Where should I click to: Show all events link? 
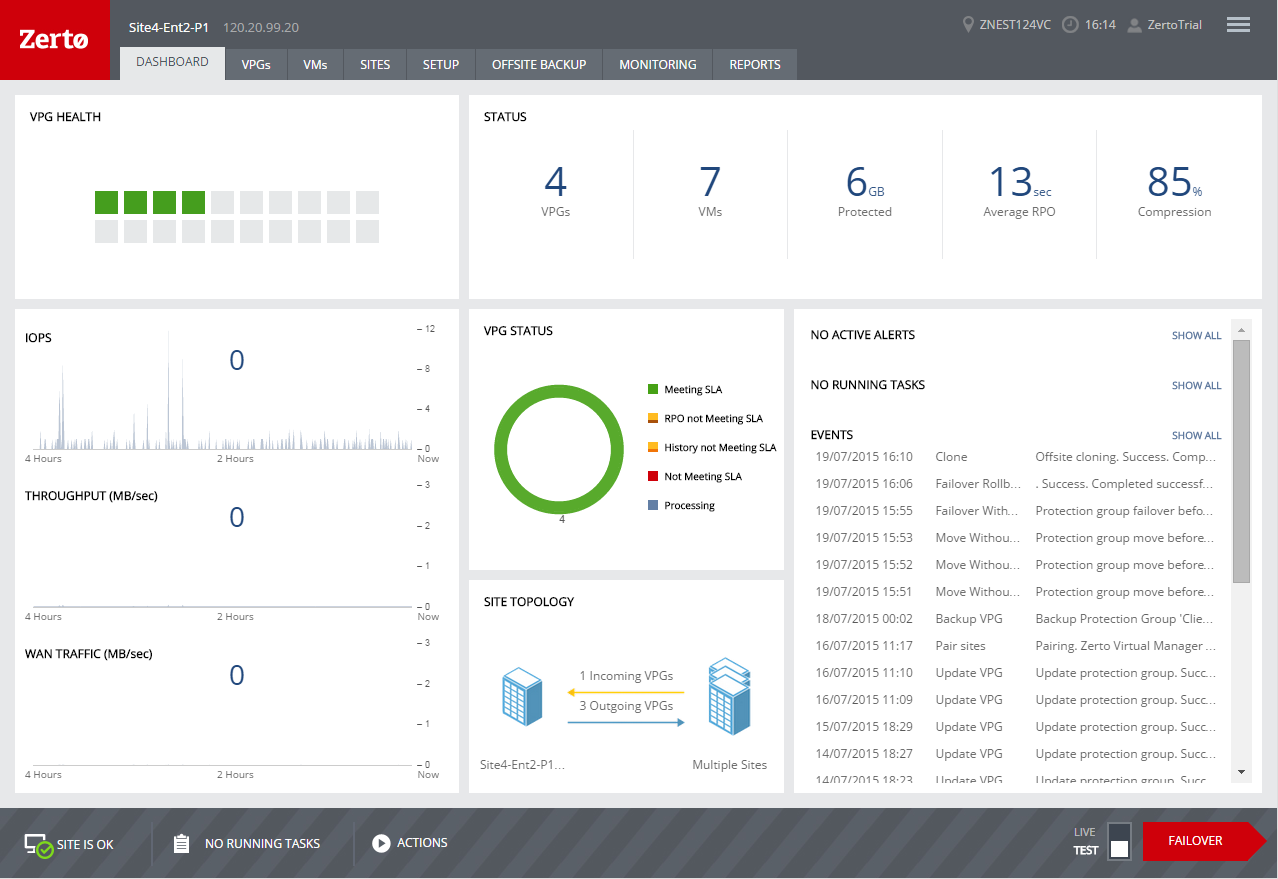click(1196, 436)
